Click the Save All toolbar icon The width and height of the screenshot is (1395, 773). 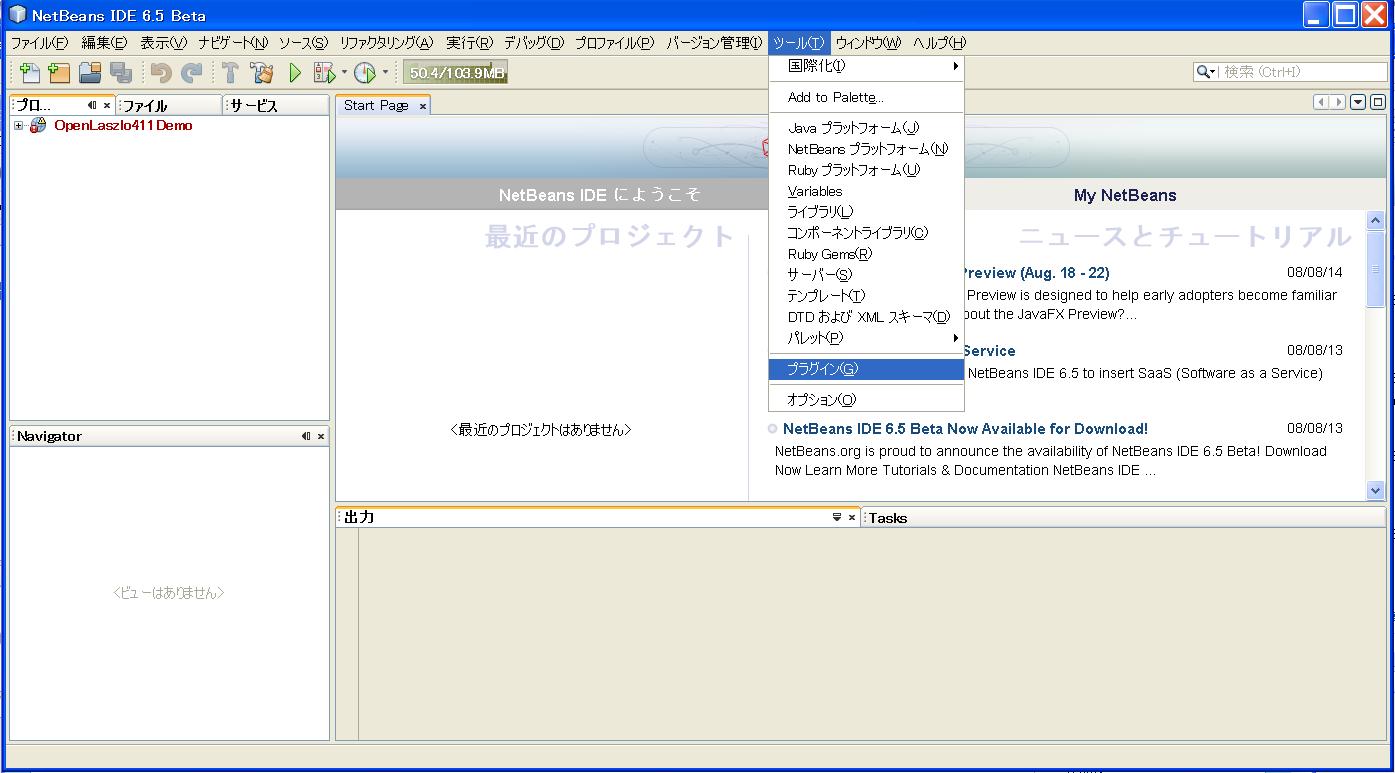[121, 72]
